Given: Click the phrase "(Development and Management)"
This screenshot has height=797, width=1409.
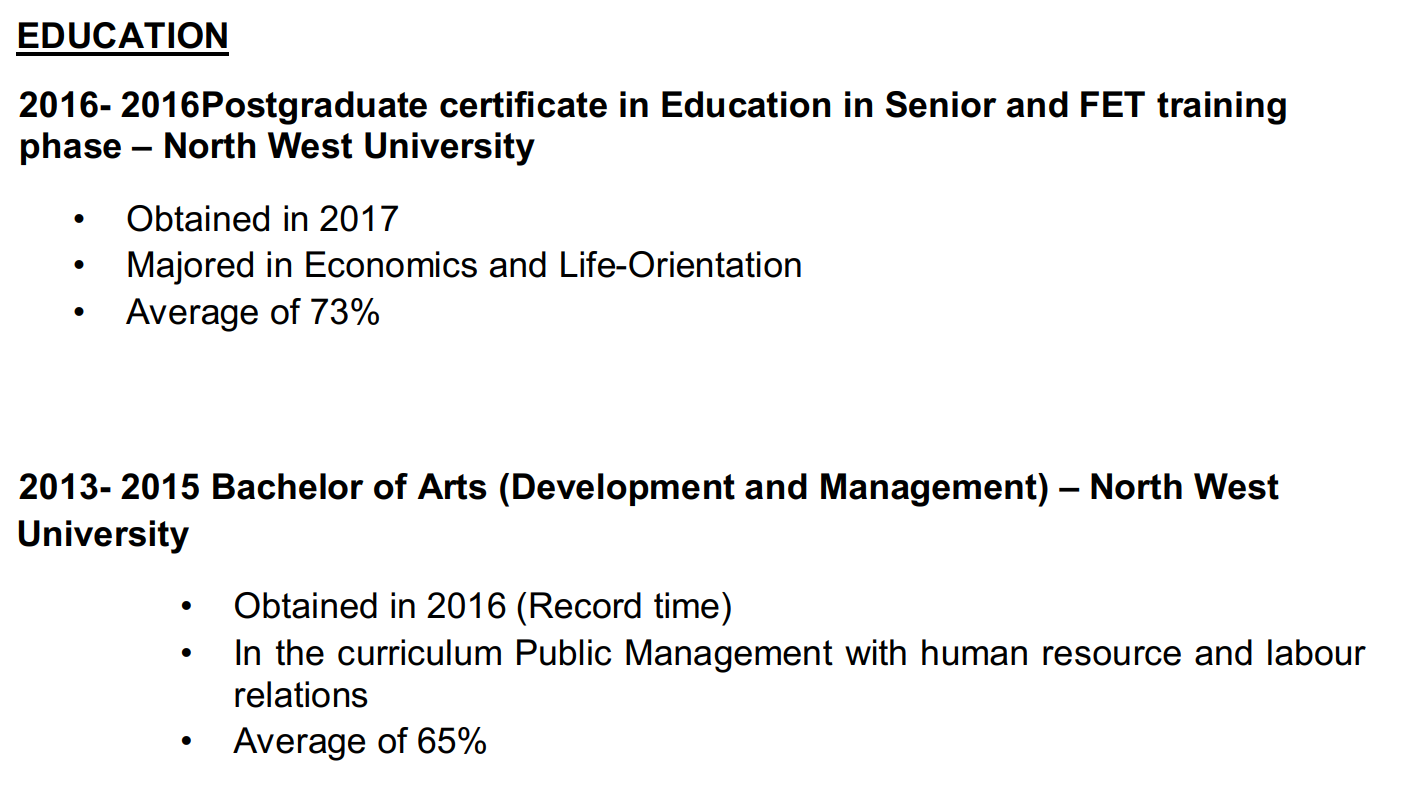Looking at the screenshot, I should [x=773, y=487].
